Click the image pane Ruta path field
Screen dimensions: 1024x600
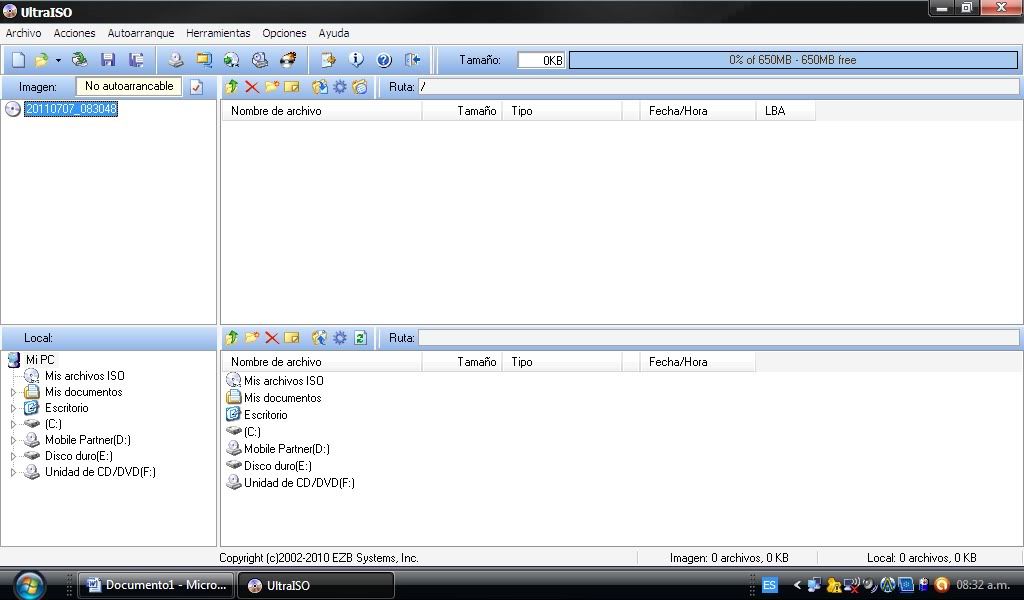(x=718, y=87)
